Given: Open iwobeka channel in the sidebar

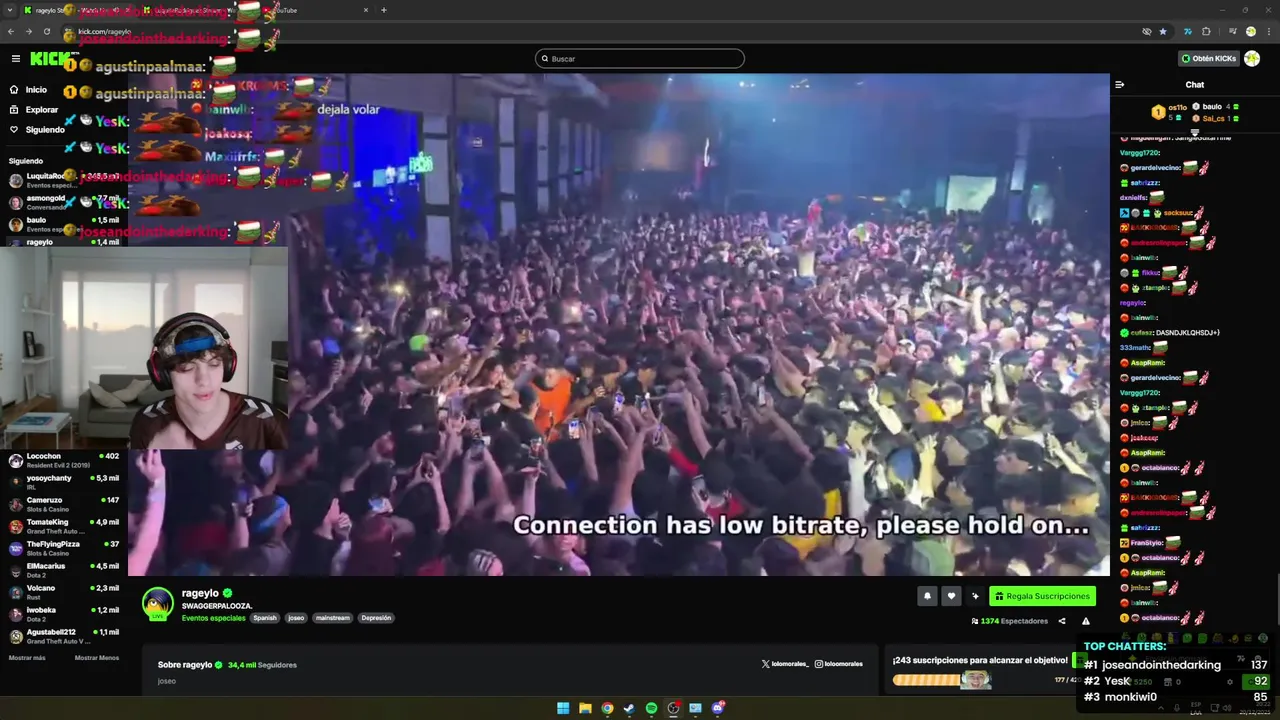Looking at the screenshot, I should [x=64, y=614].
